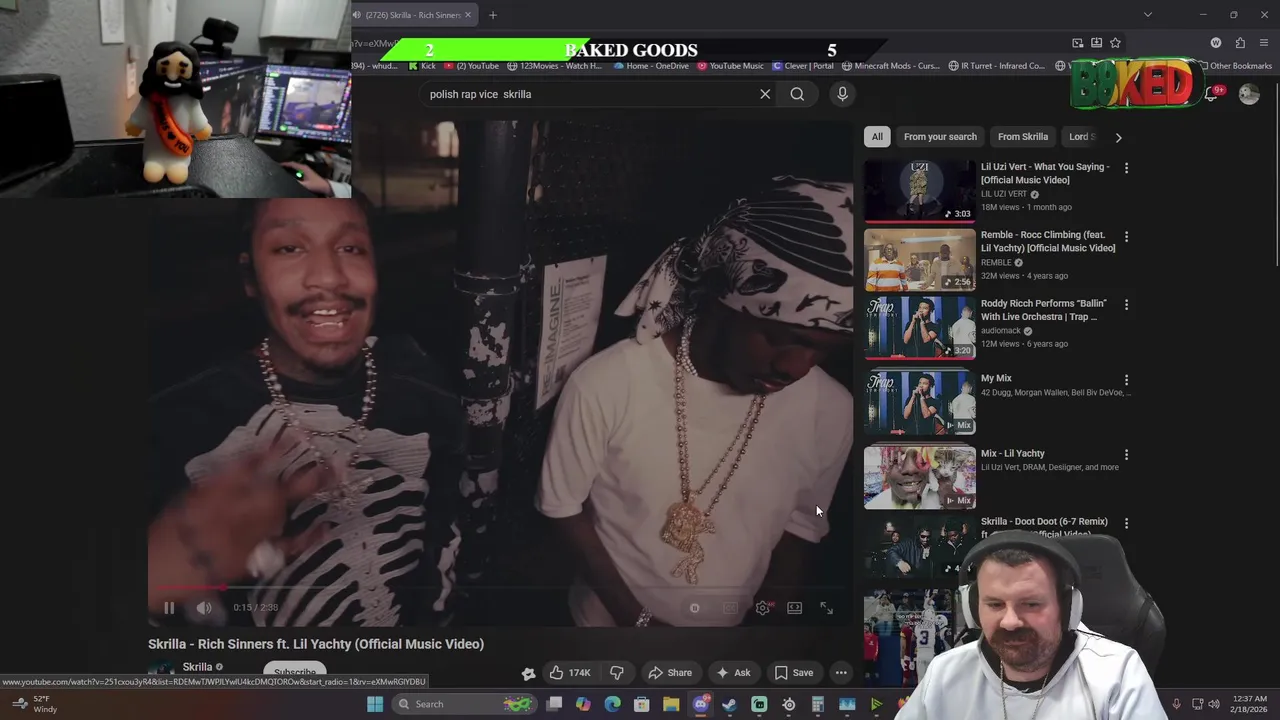
Task: Select the All filter chip
Action: pyautogui.click(x=877, y=137)
